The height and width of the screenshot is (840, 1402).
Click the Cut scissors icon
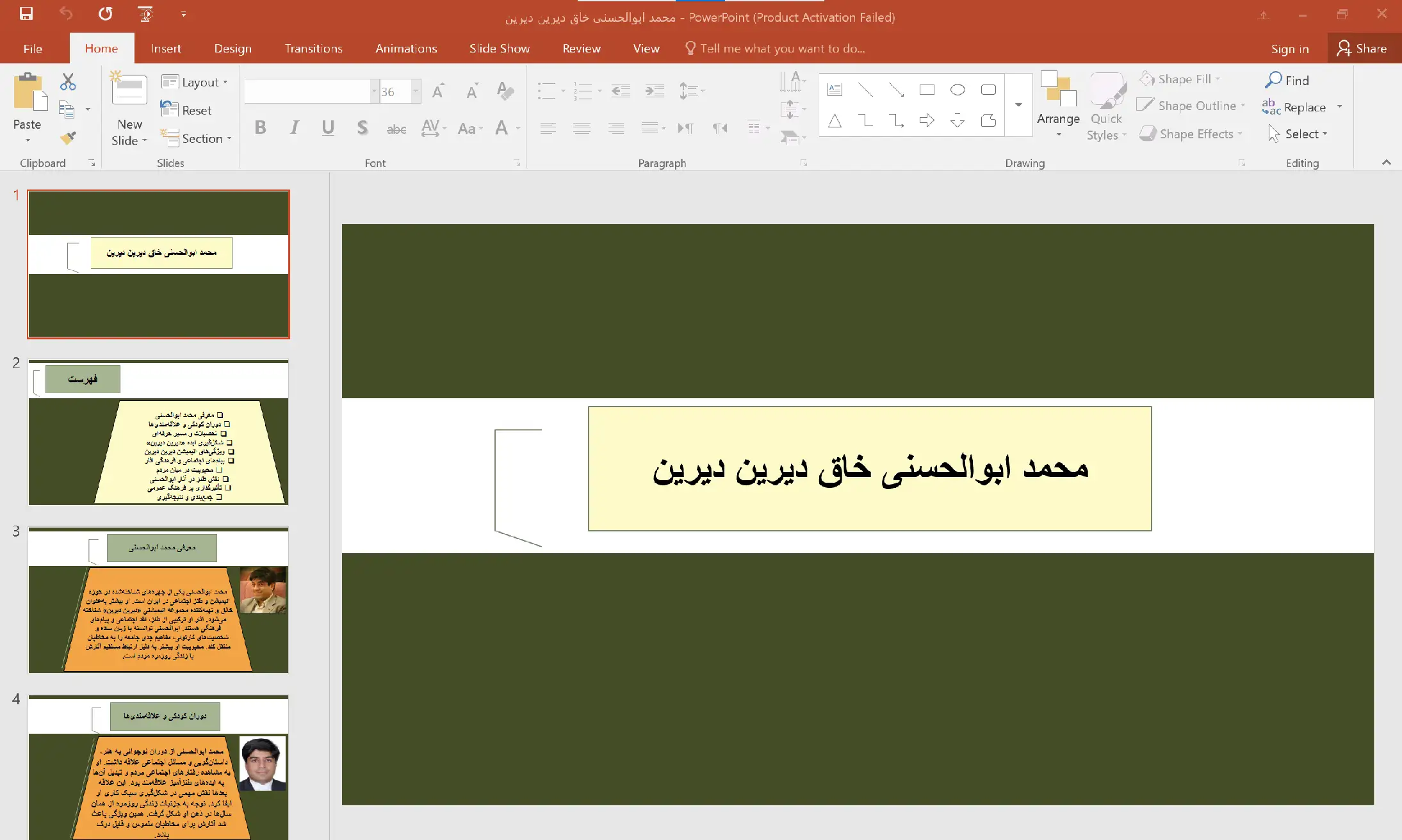tap(68, 82)
